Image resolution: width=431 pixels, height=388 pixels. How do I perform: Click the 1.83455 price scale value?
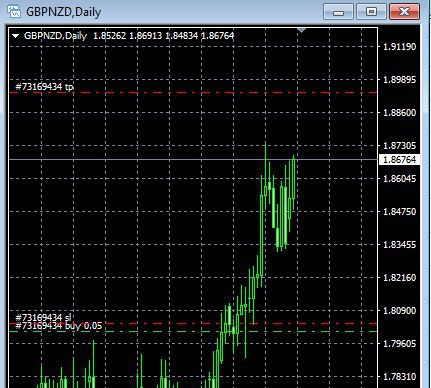(400, 245)
